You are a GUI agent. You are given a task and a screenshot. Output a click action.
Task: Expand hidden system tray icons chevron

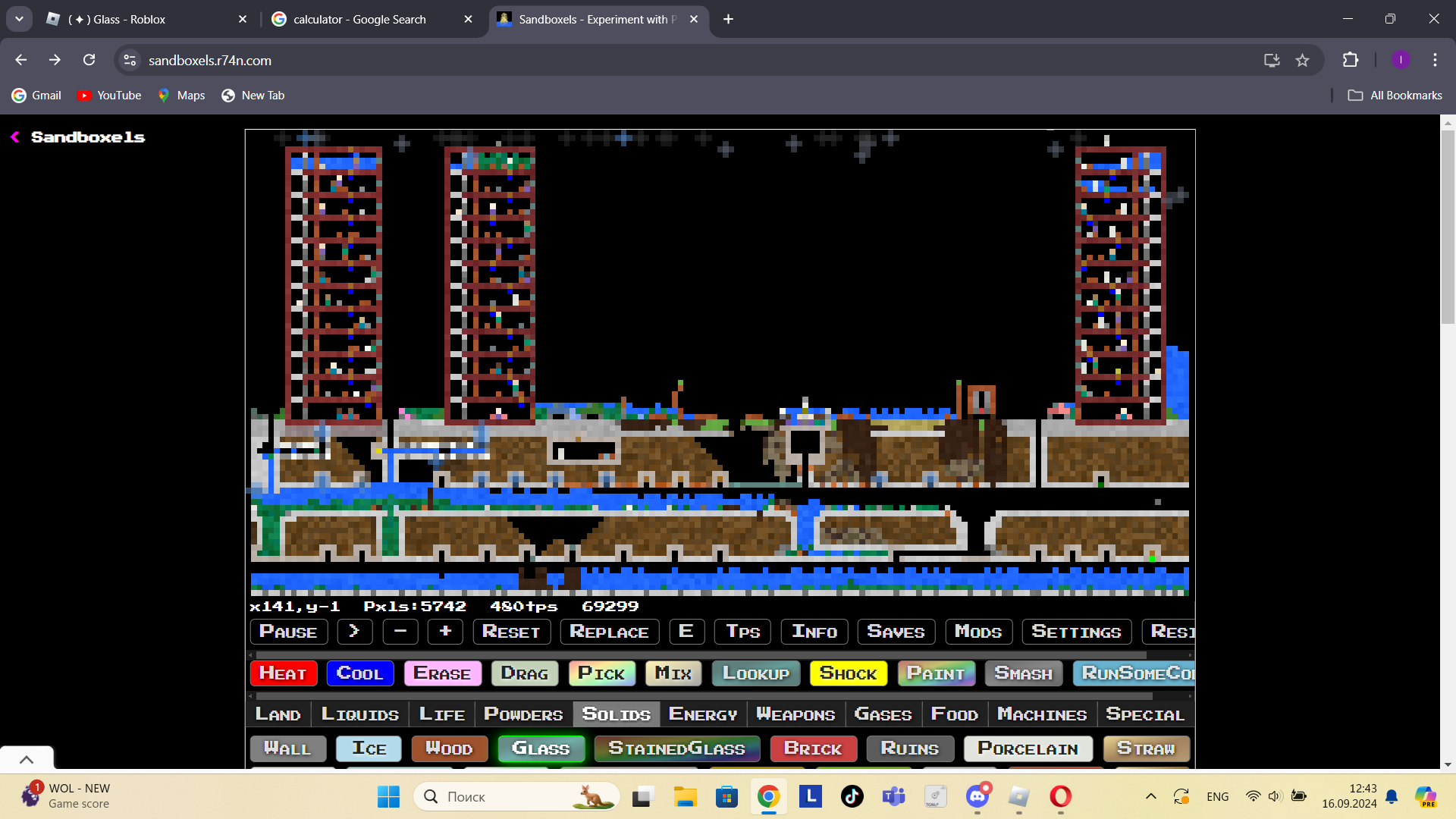1150,796
